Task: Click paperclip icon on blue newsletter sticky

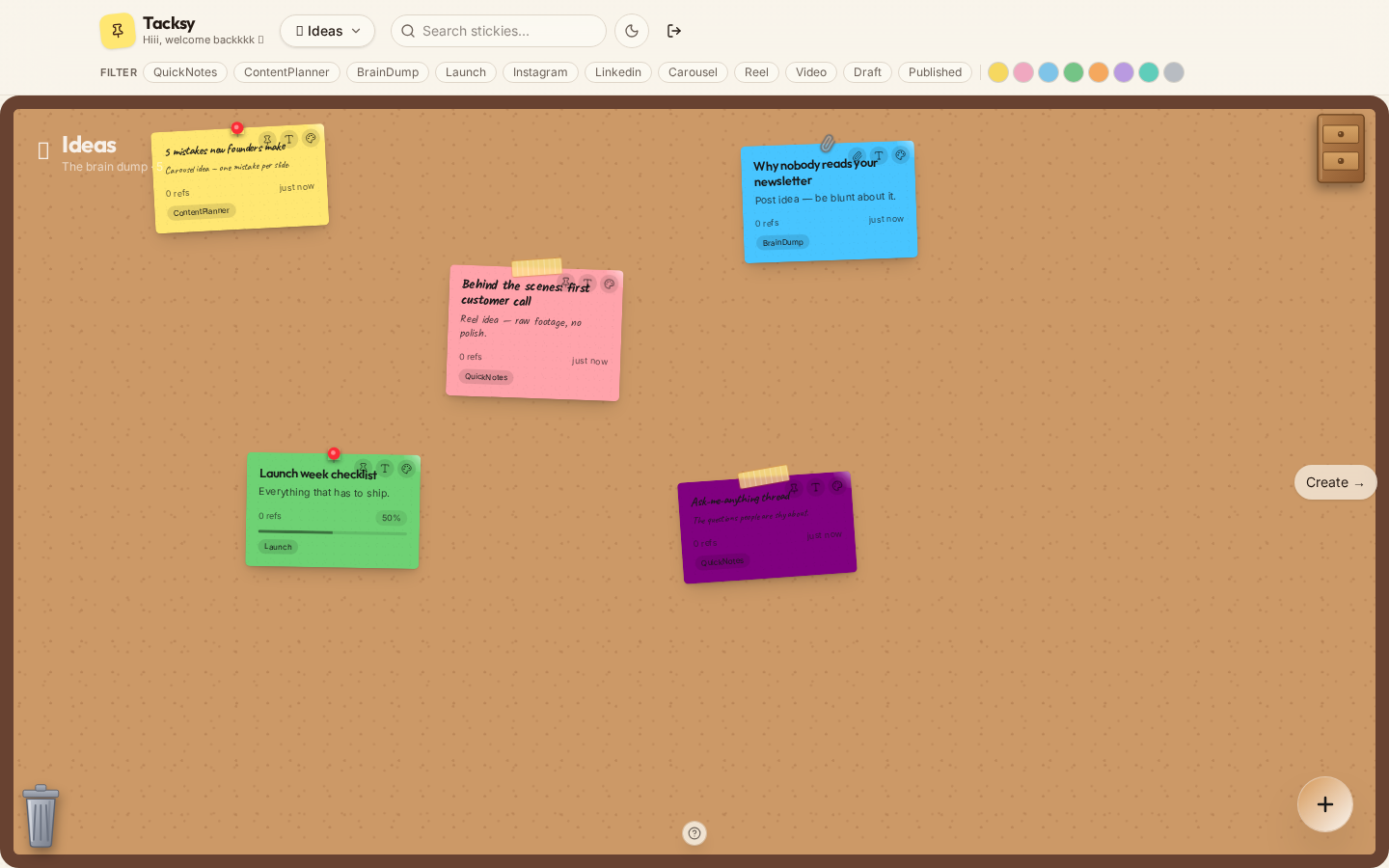Action: click(x=857, y=156)
